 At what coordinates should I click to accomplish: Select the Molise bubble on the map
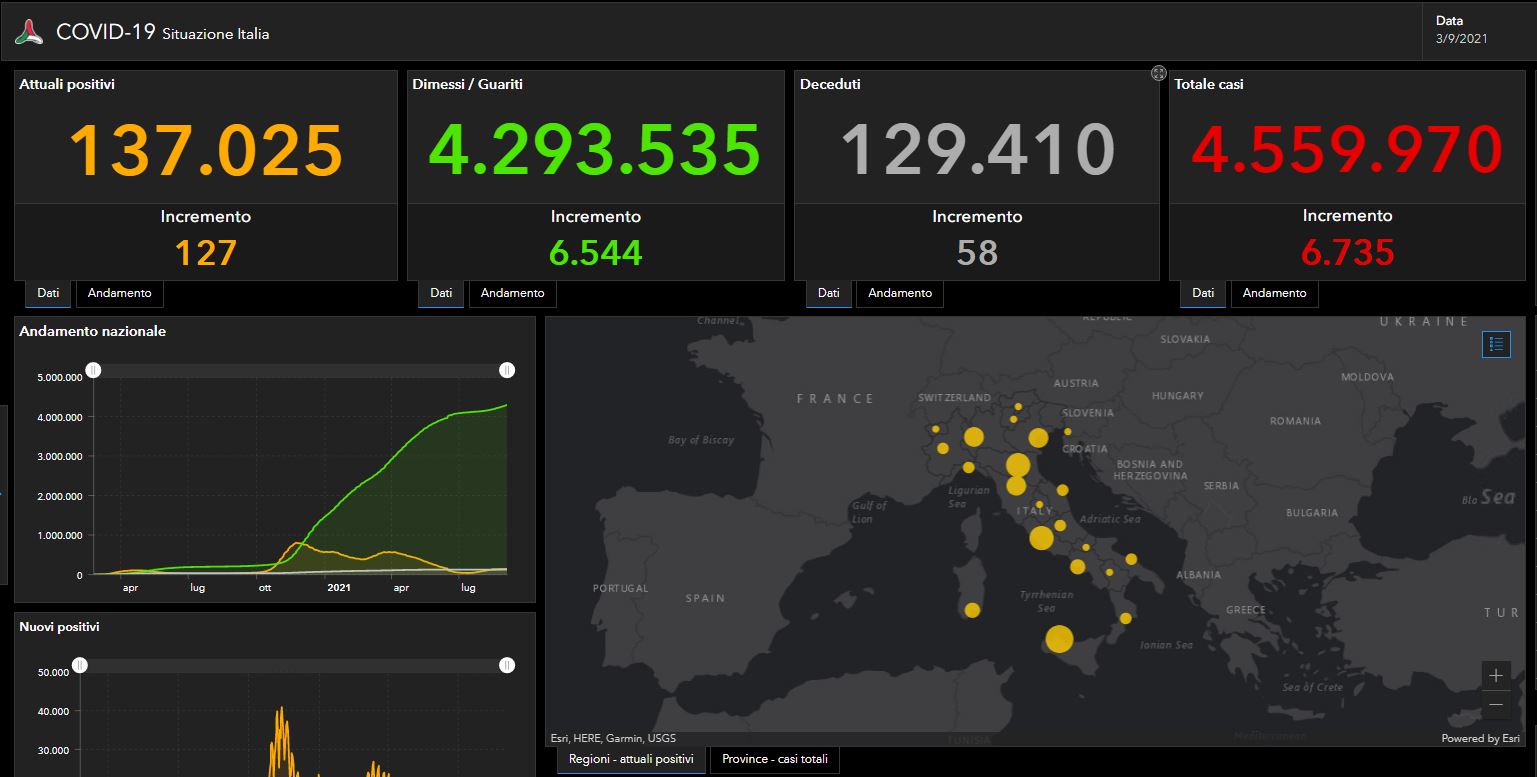1086,547
